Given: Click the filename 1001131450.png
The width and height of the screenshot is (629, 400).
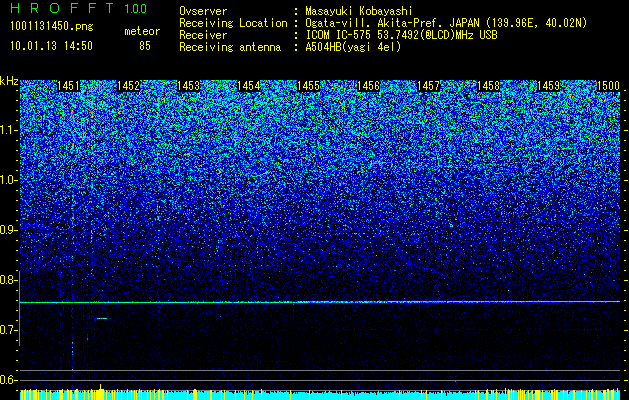Looking at the screenshot, I should (52, 26).
